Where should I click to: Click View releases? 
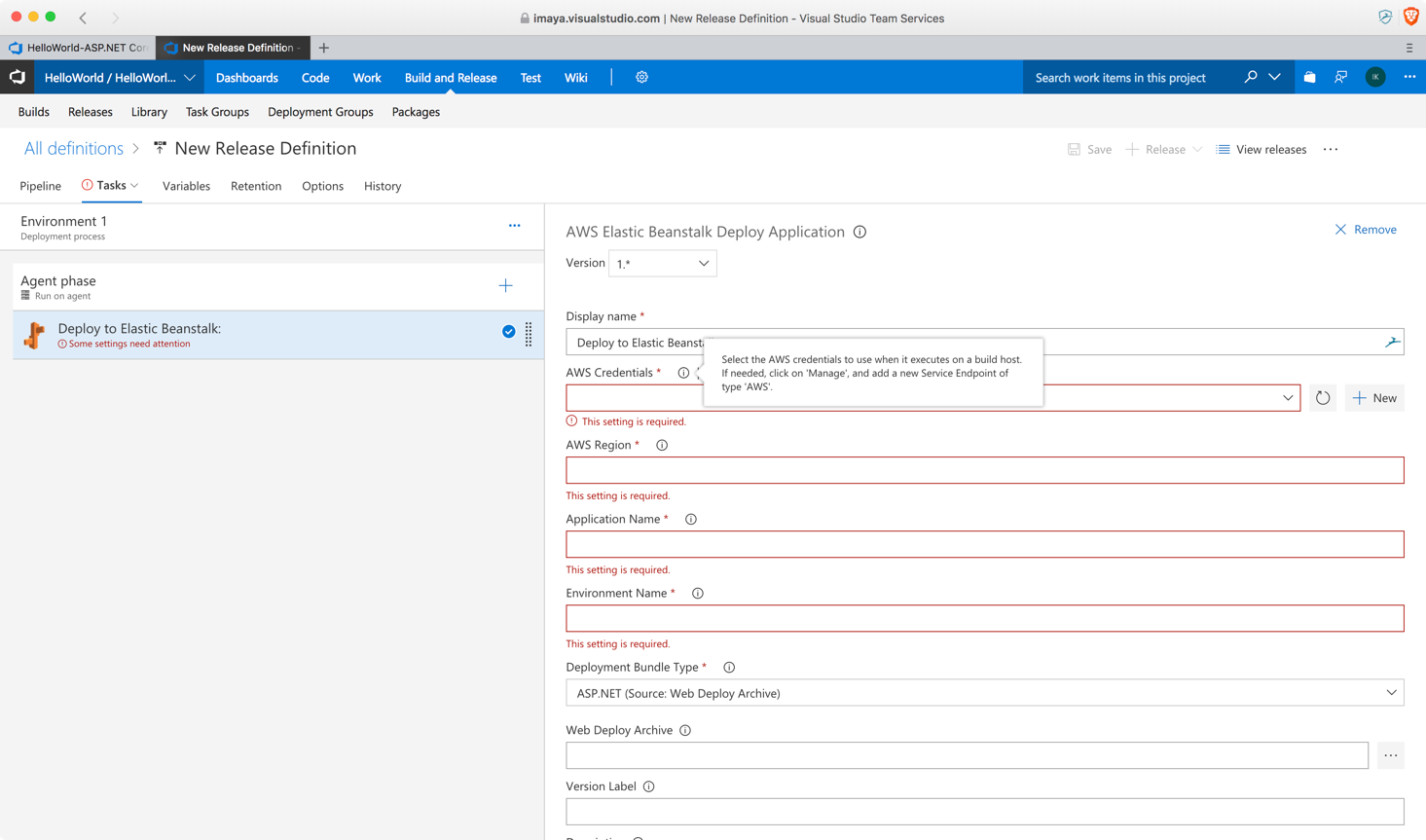(1261, 149)
